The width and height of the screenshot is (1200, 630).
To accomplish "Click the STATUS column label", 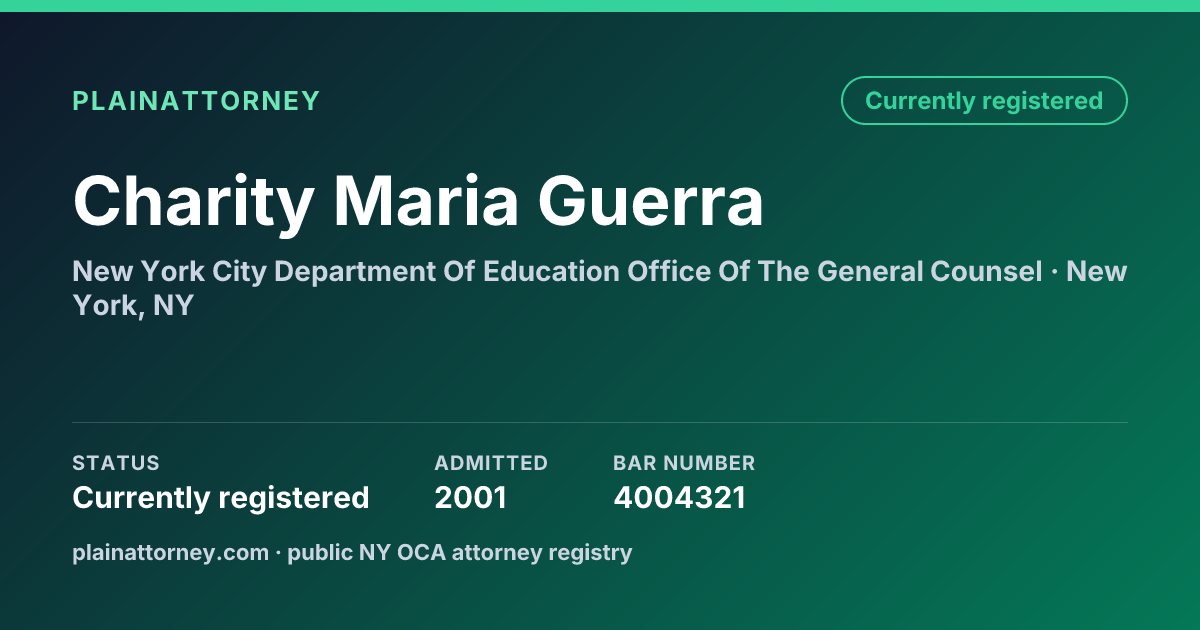I will coord(116,463).
